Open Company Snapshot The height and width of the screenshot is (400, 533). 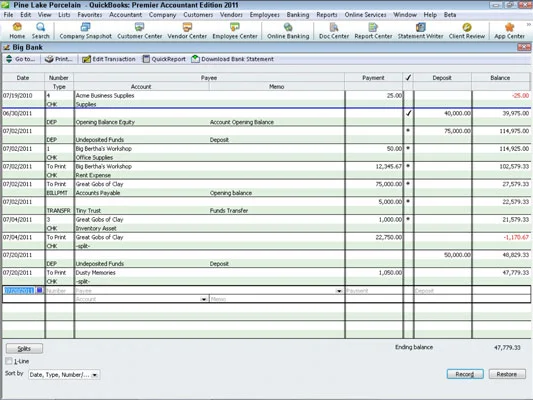85,31
